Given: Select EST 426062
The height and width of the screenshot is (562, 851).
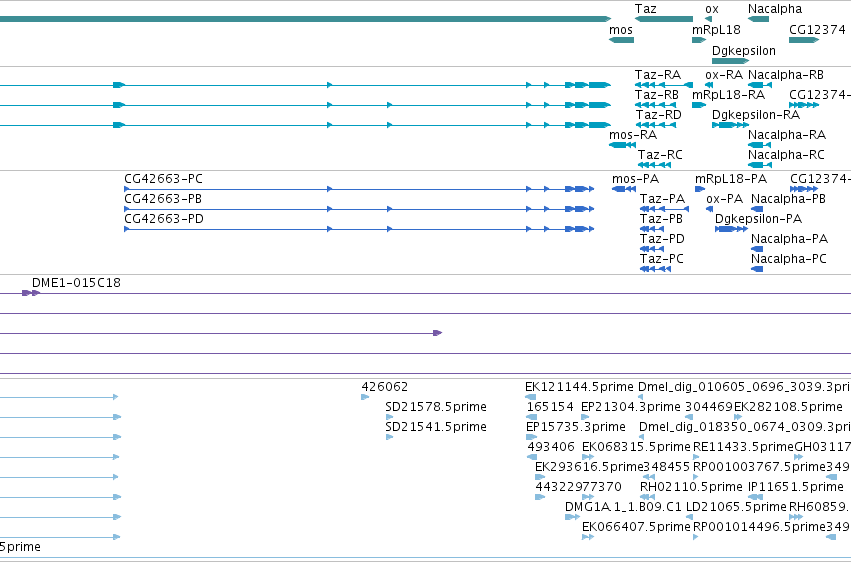Looking at the screenshot, I should point(385,387).
